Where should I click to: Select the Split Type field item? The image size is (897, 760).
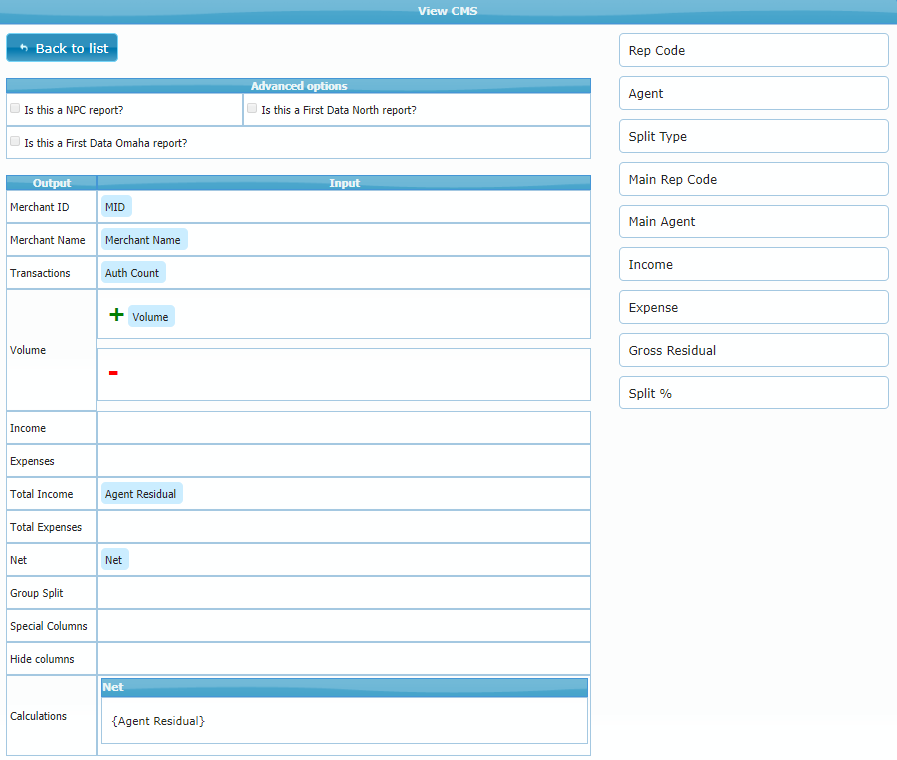(x=753, y=136)
